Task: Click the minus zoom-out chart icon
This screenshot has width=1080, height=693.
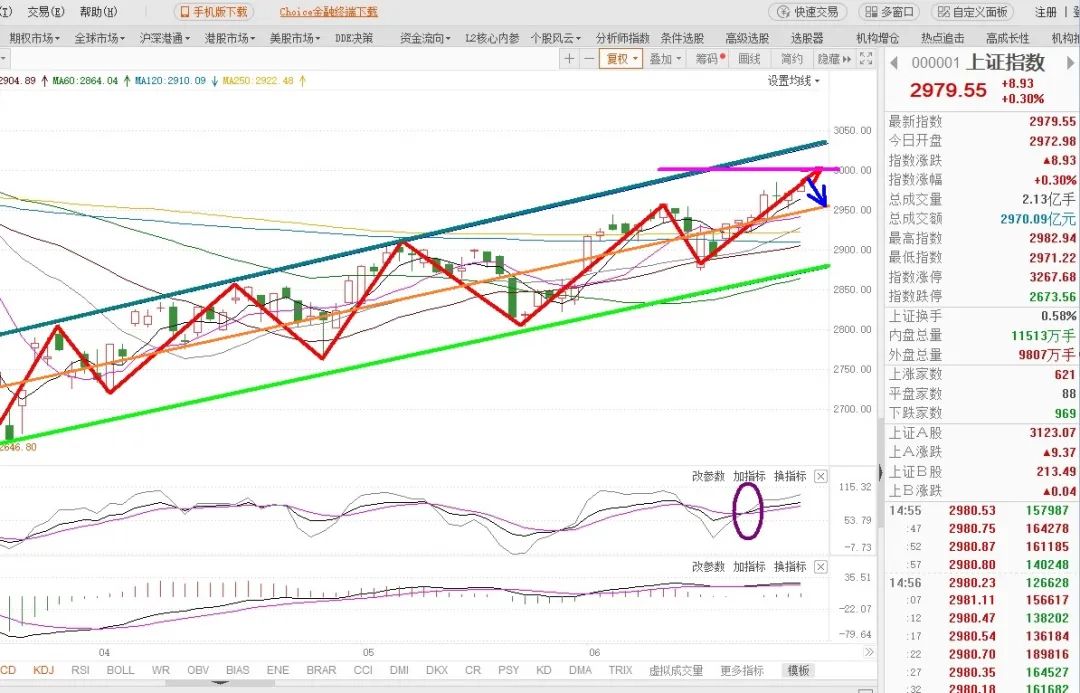Action: [x=589, y=59]
